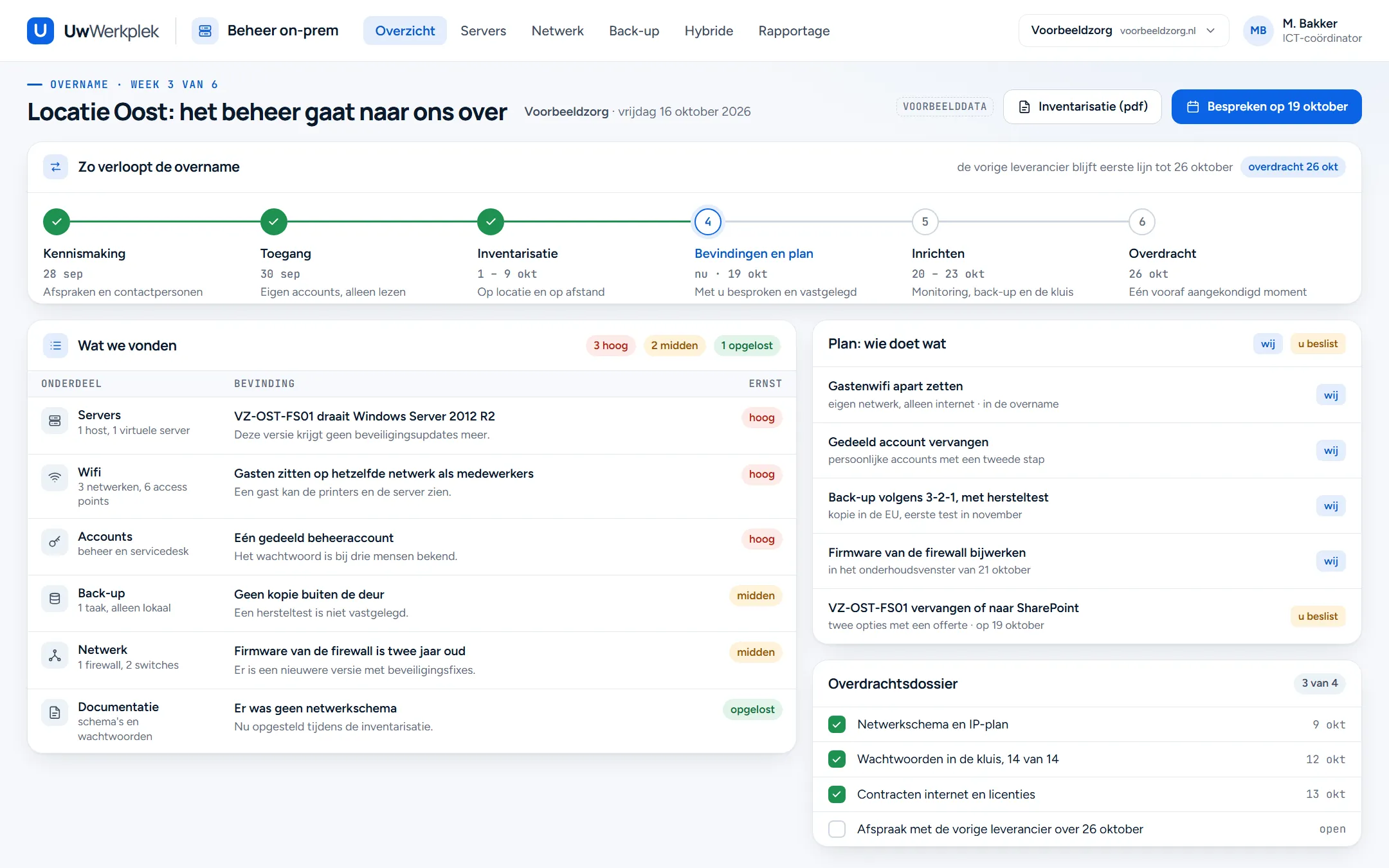The image size is (1389, 868).
Task: Click the 3 van 4 dossier counter
Action: pos(1320,683)
